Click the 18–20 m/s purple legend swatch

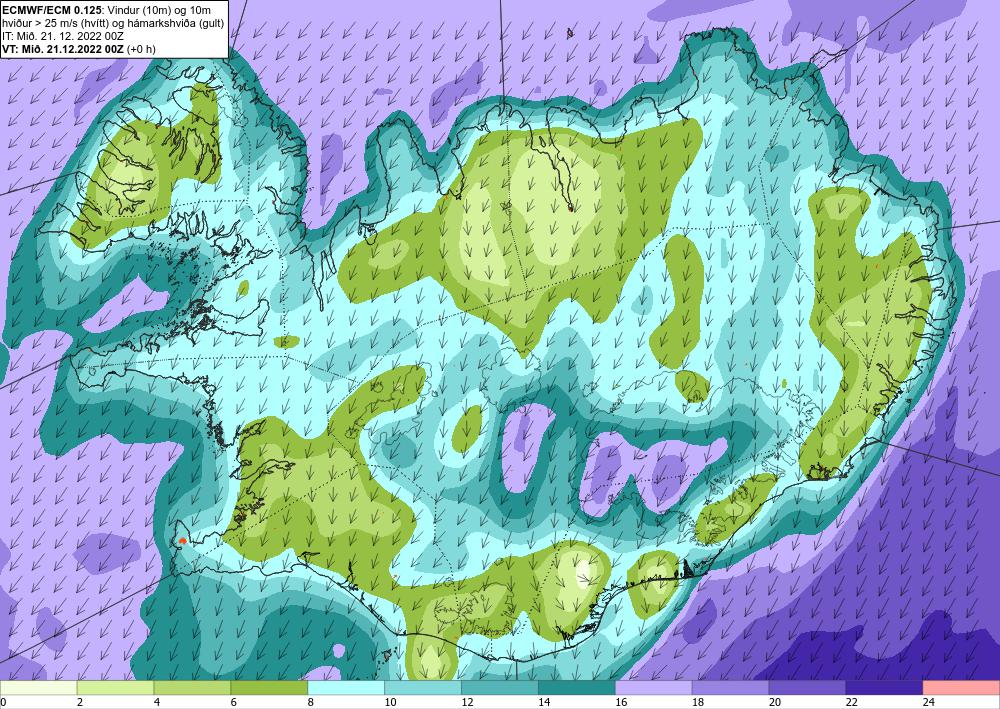[x=730, y=689]
